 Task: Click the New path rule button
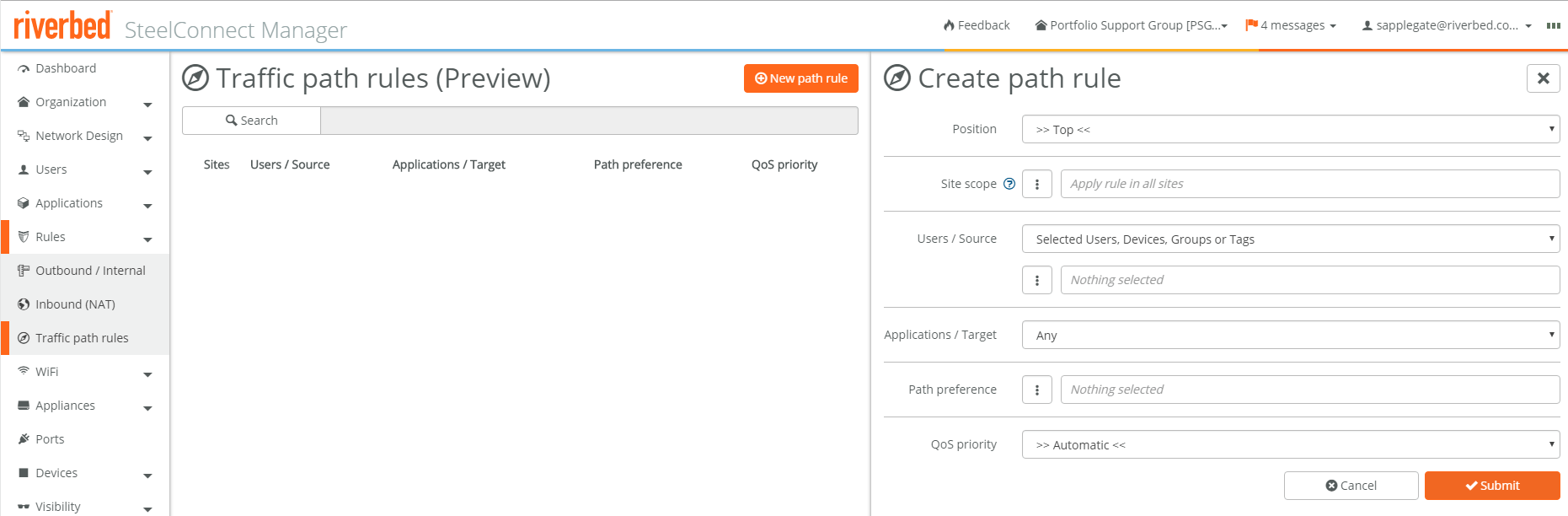coord(801,78)
